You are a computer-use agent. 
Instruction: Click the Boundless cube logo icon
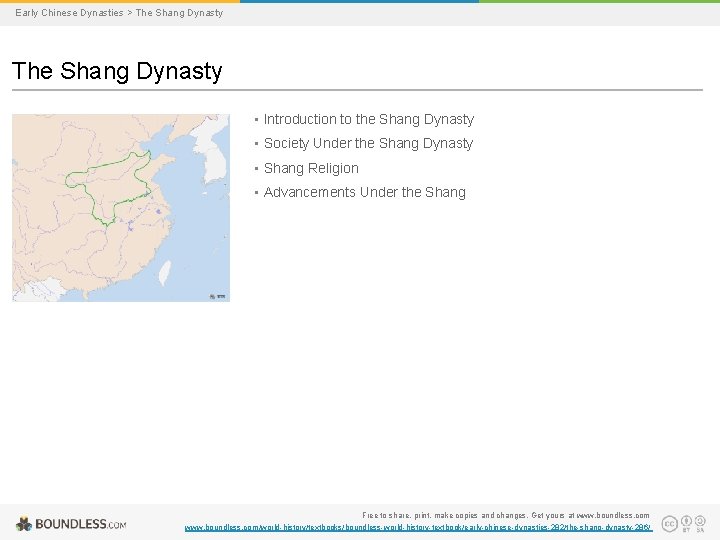pyautogui.click(x=24, y=524)
